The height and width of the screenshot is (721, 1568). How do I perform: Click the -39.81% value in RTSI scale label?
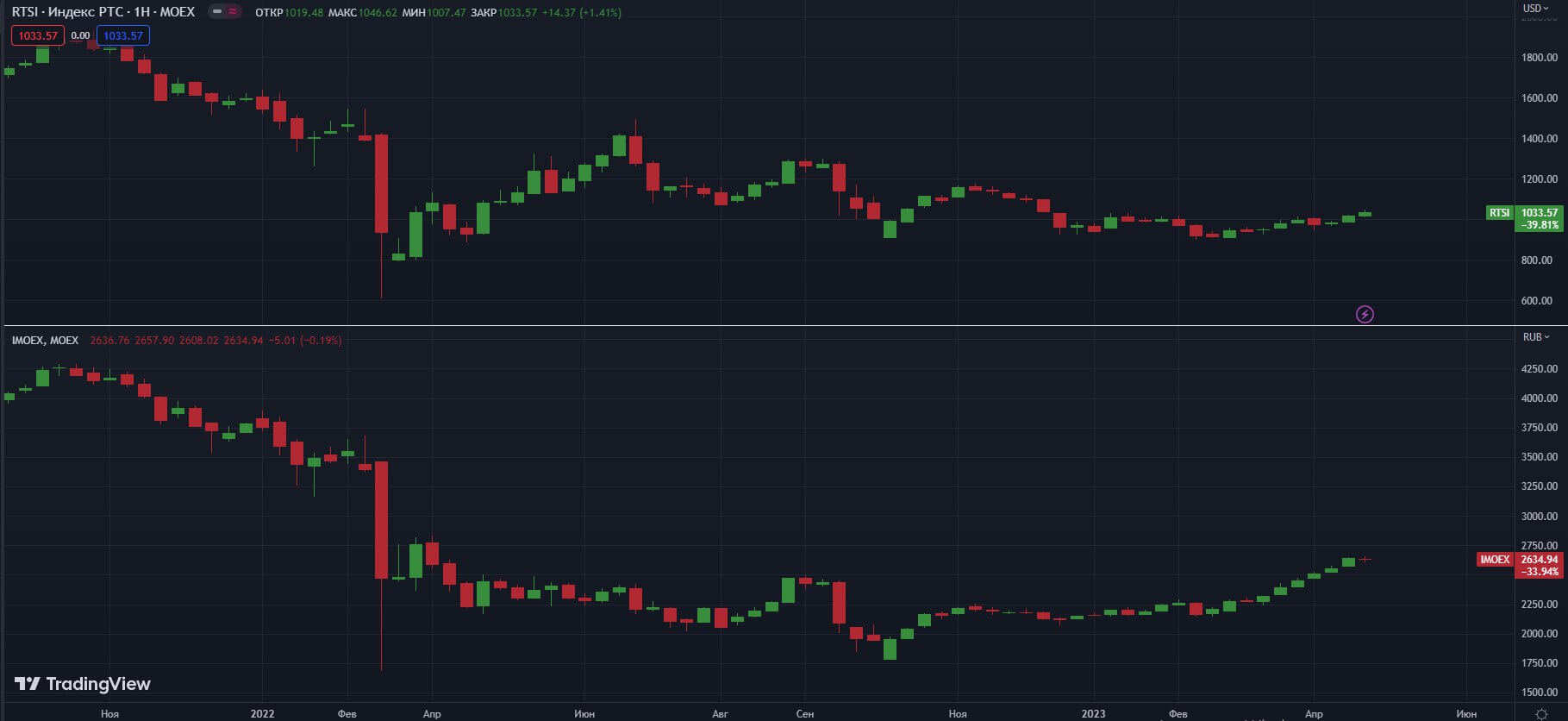click(x=1540, y=225)
